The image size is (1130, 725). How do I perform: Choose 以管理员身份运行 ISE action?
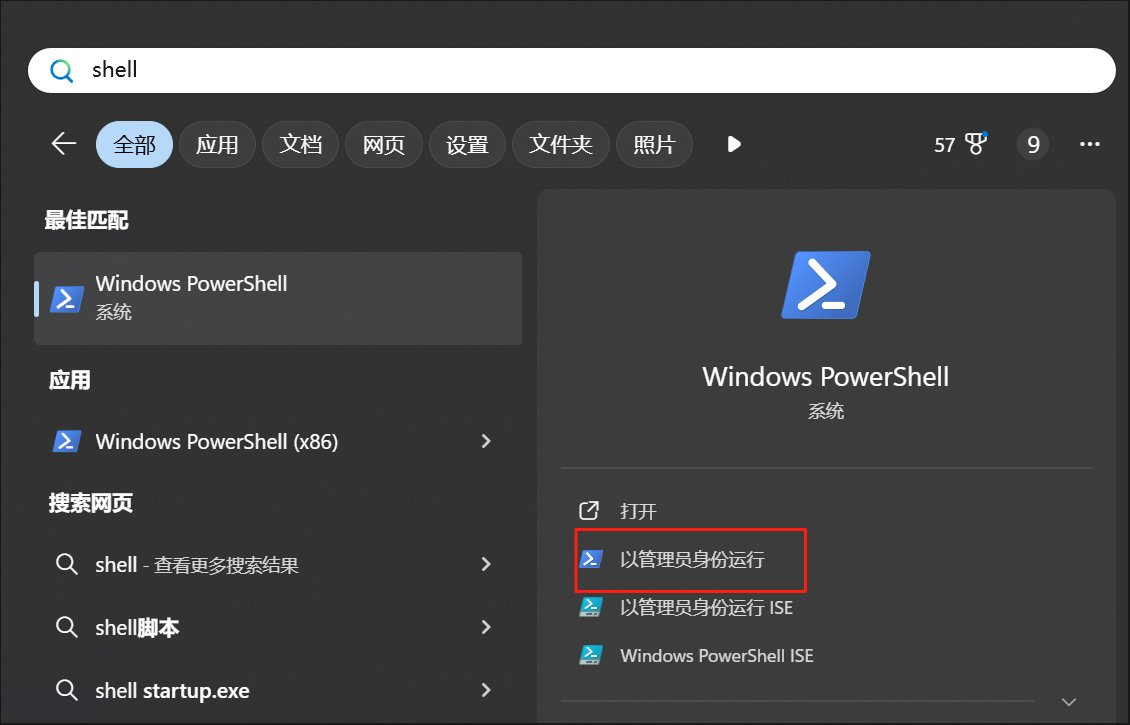click(706, 608)
